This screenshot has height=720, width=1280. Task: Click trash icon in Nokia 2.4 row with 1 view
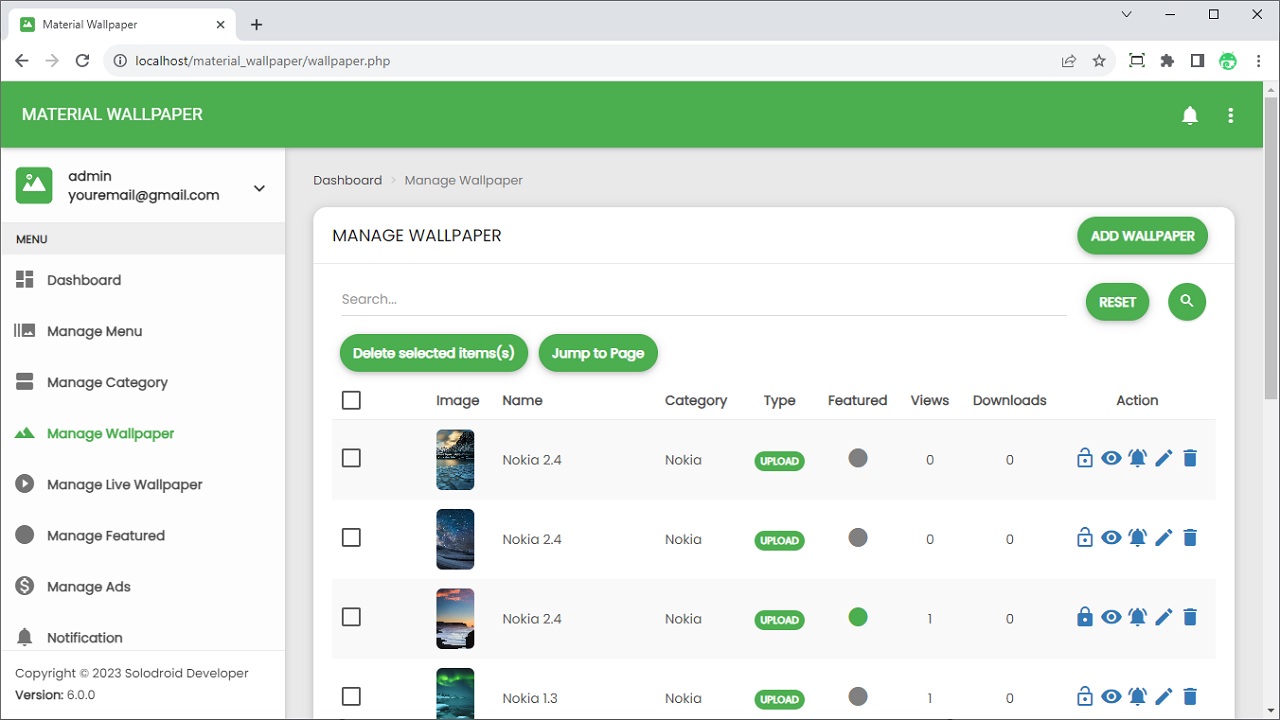click(1190, 617)
